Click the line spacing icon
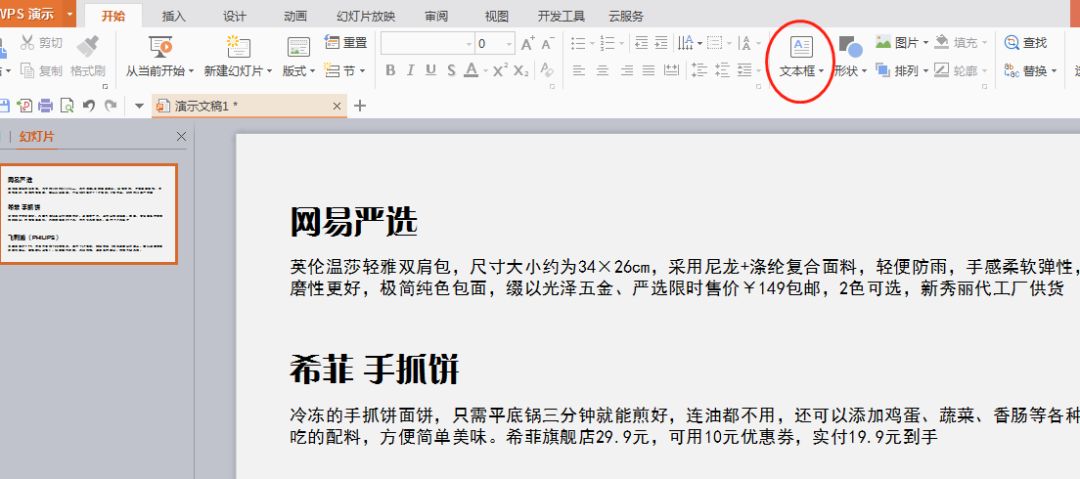The image size is (1080, 479). click(x=699, y=70)
